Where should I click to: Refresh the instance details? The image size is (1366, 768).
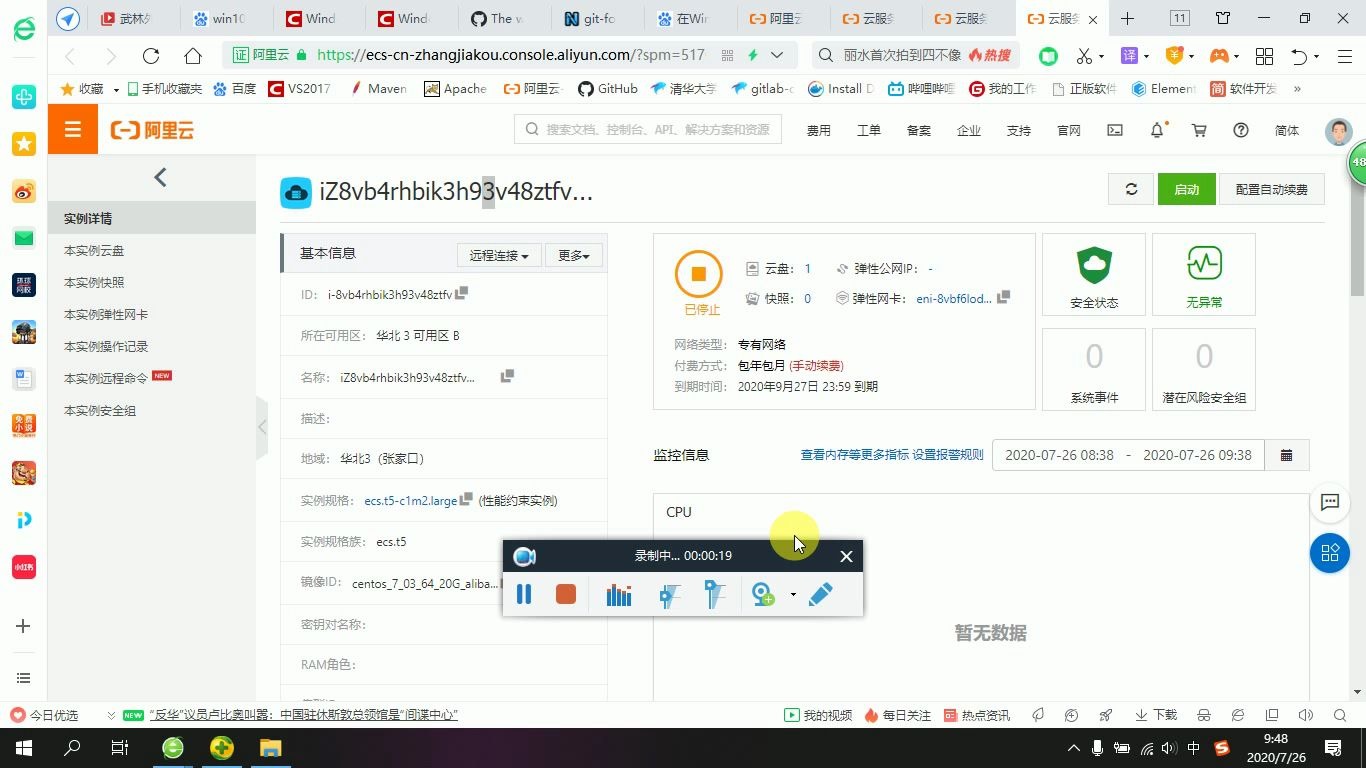(1131, 188)
